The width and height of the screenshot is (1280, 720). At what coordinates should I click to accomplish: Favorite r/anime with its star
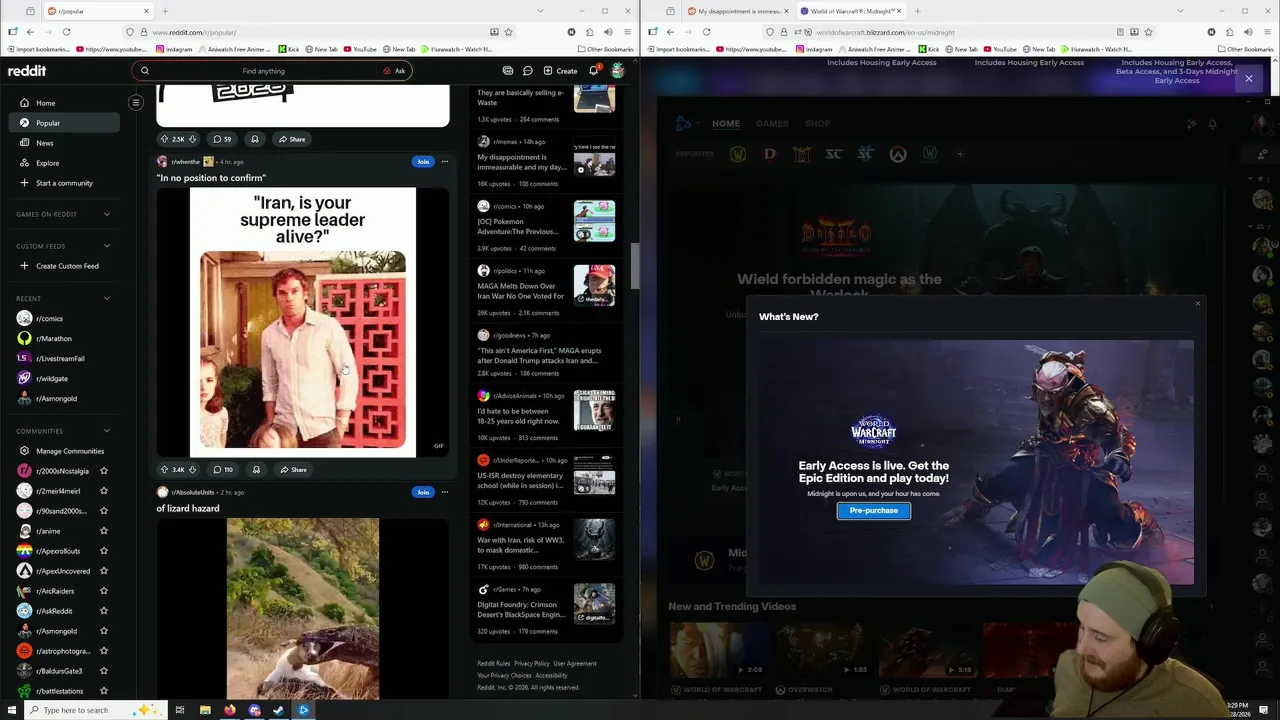[104, 531]
